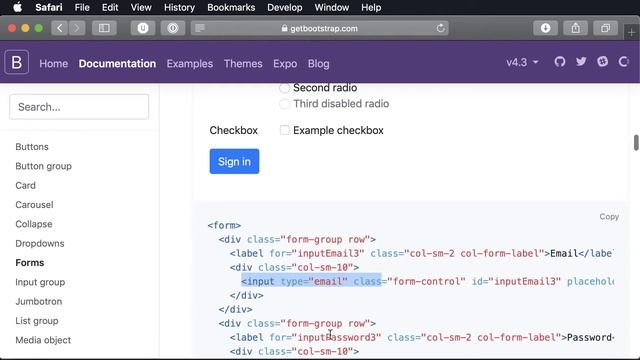
Task: Open the Edit menu
Action: point(110,7)
